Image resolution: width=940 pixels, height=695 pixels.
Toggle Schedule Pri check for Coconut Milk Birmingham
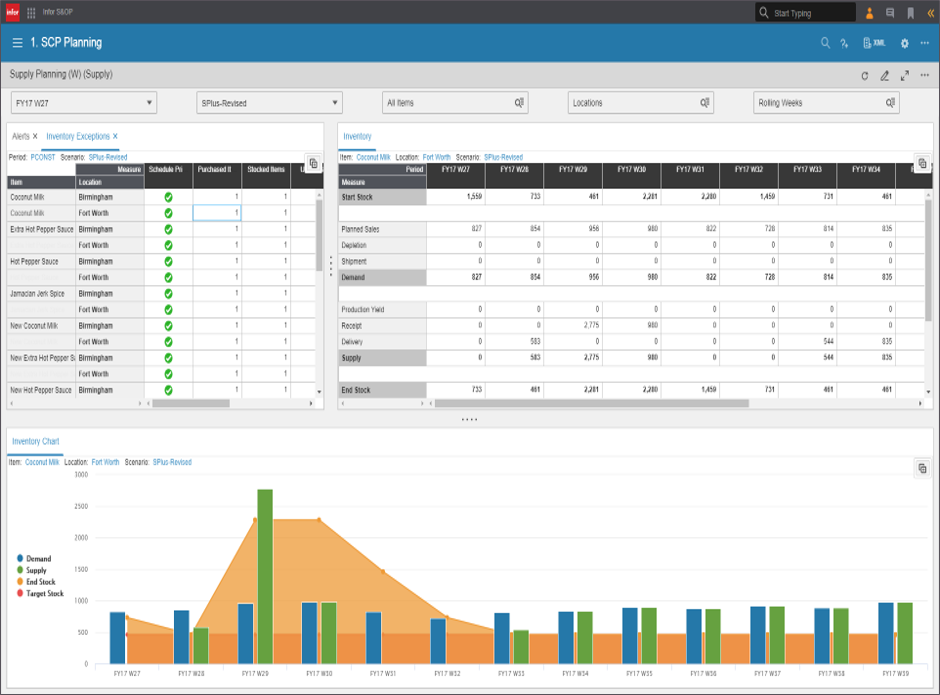point(168,198)
